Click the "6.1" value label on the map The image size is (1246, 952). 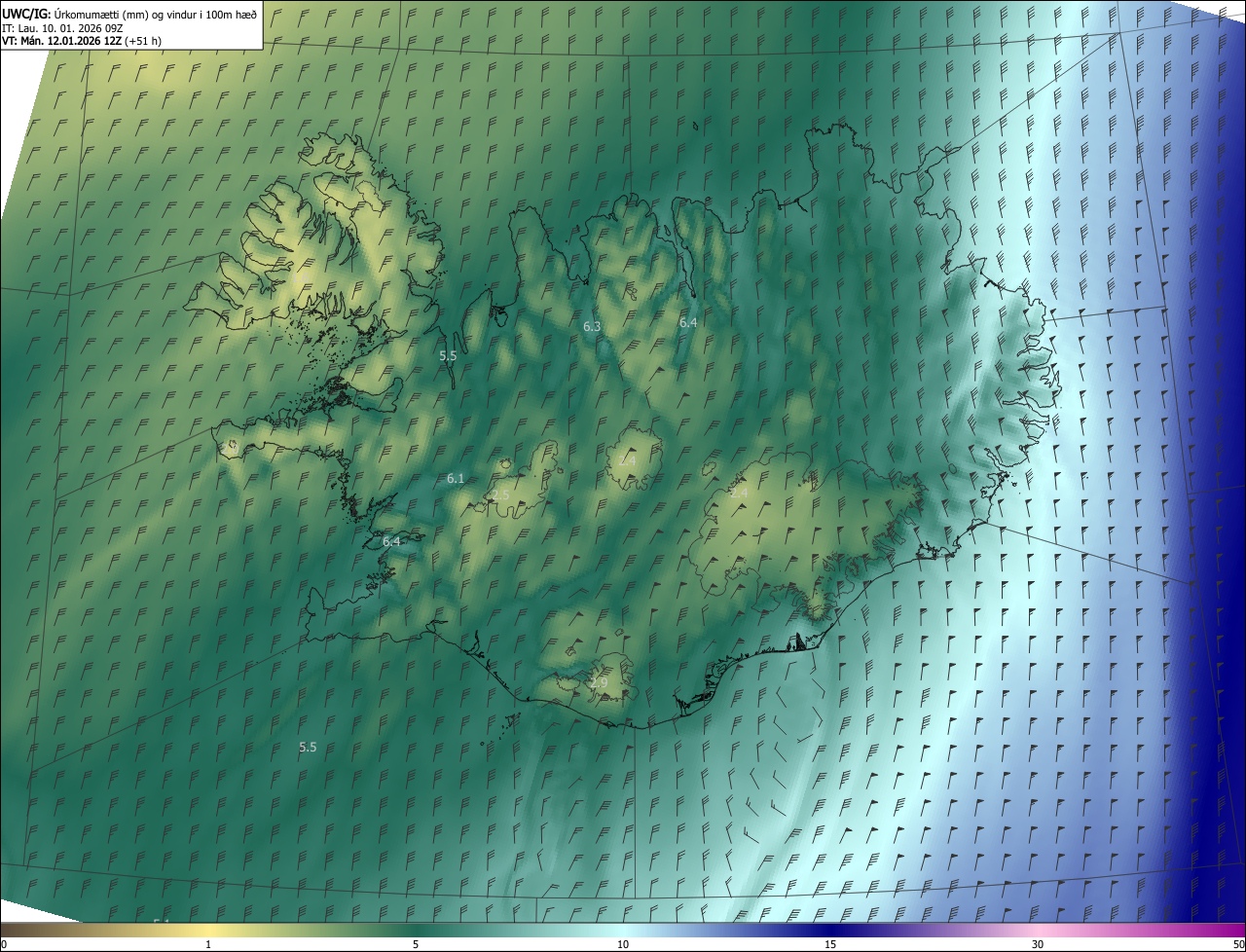[x=456, y=478]
